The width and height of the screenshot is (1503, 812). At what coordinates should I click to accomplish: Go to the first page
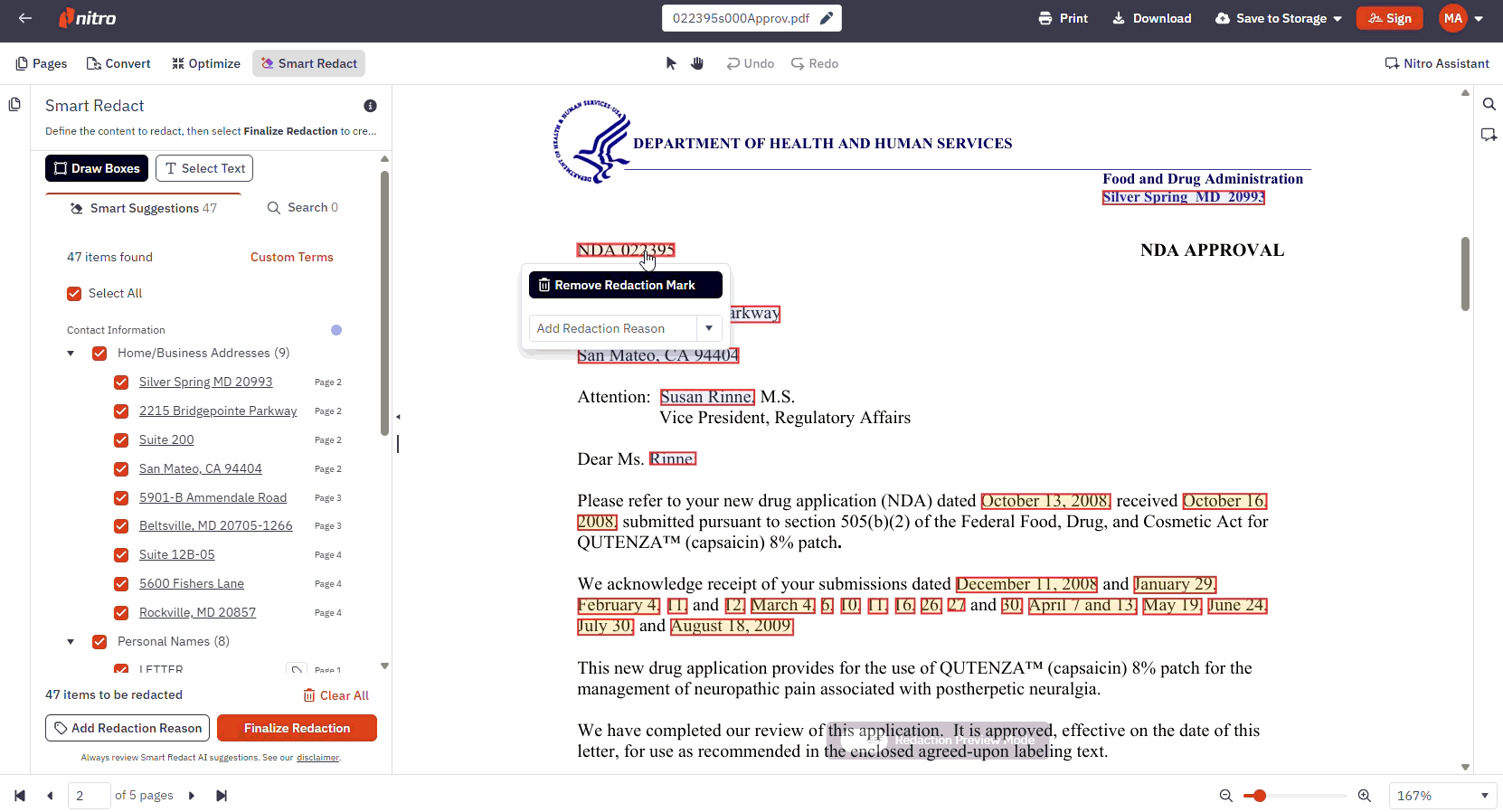click(x=20, y=796)
